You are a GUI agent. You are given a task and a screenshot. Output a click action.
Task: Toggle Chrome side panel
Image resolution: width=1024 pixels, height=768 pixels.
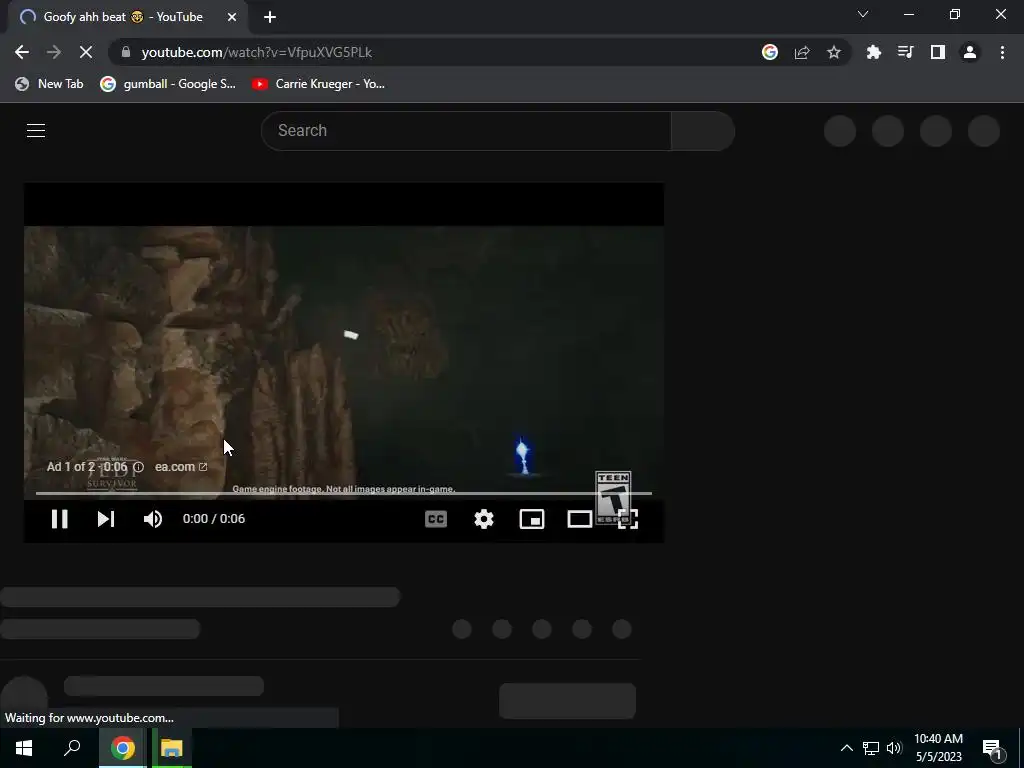click(938, 52)
